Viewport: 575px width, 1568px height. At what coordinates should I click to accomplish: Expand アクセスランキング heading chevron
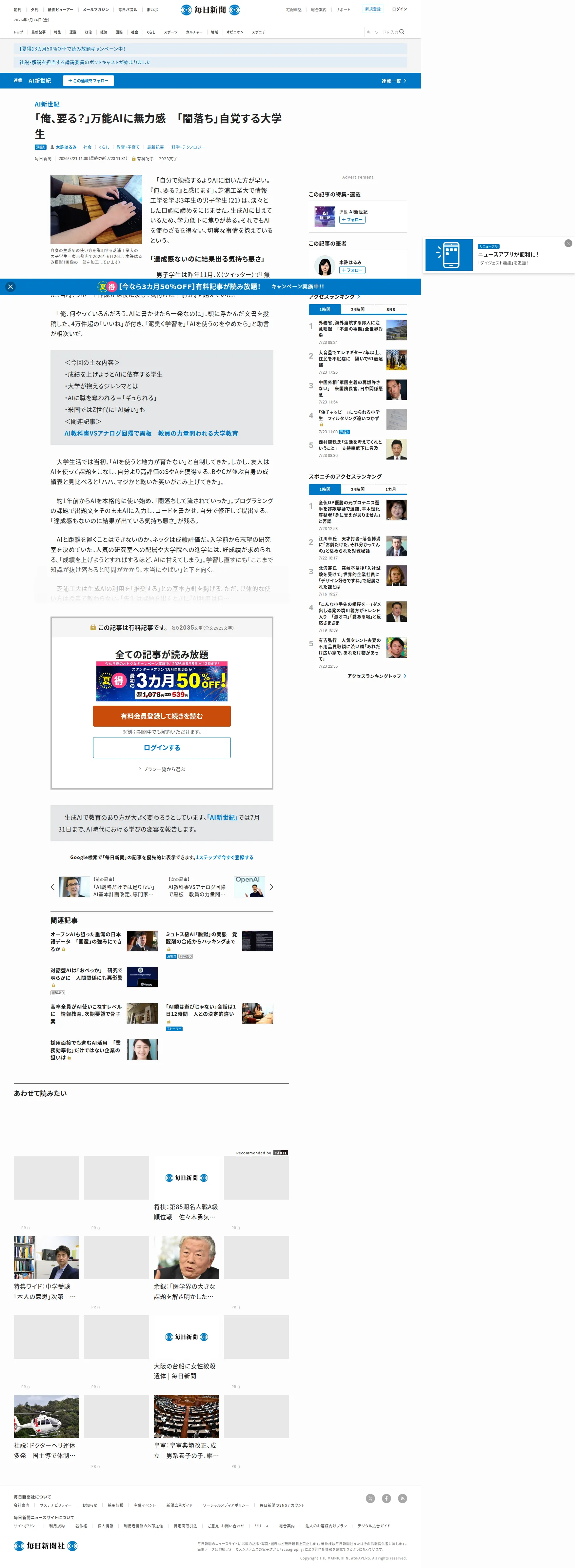tap(359, 297)
